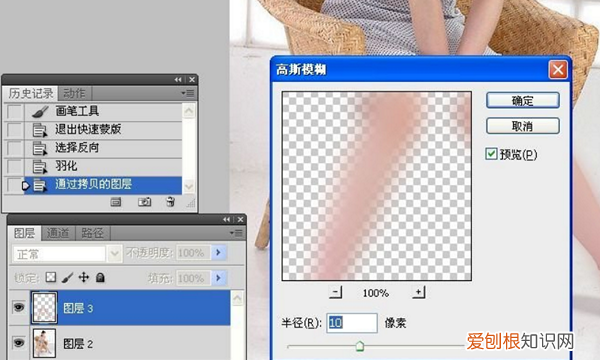
Task: Create a new snapshot camera icon
Action: [144, 202]
